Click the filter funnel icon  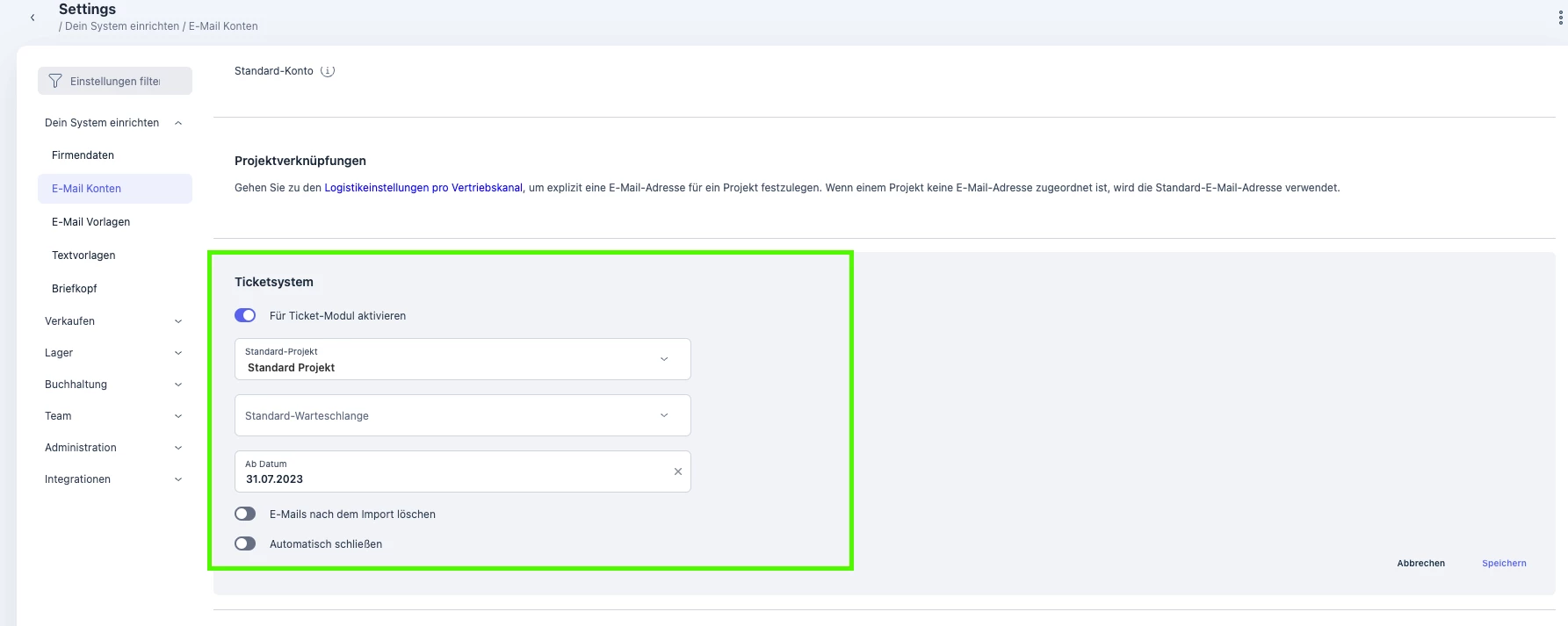(55, 81)
